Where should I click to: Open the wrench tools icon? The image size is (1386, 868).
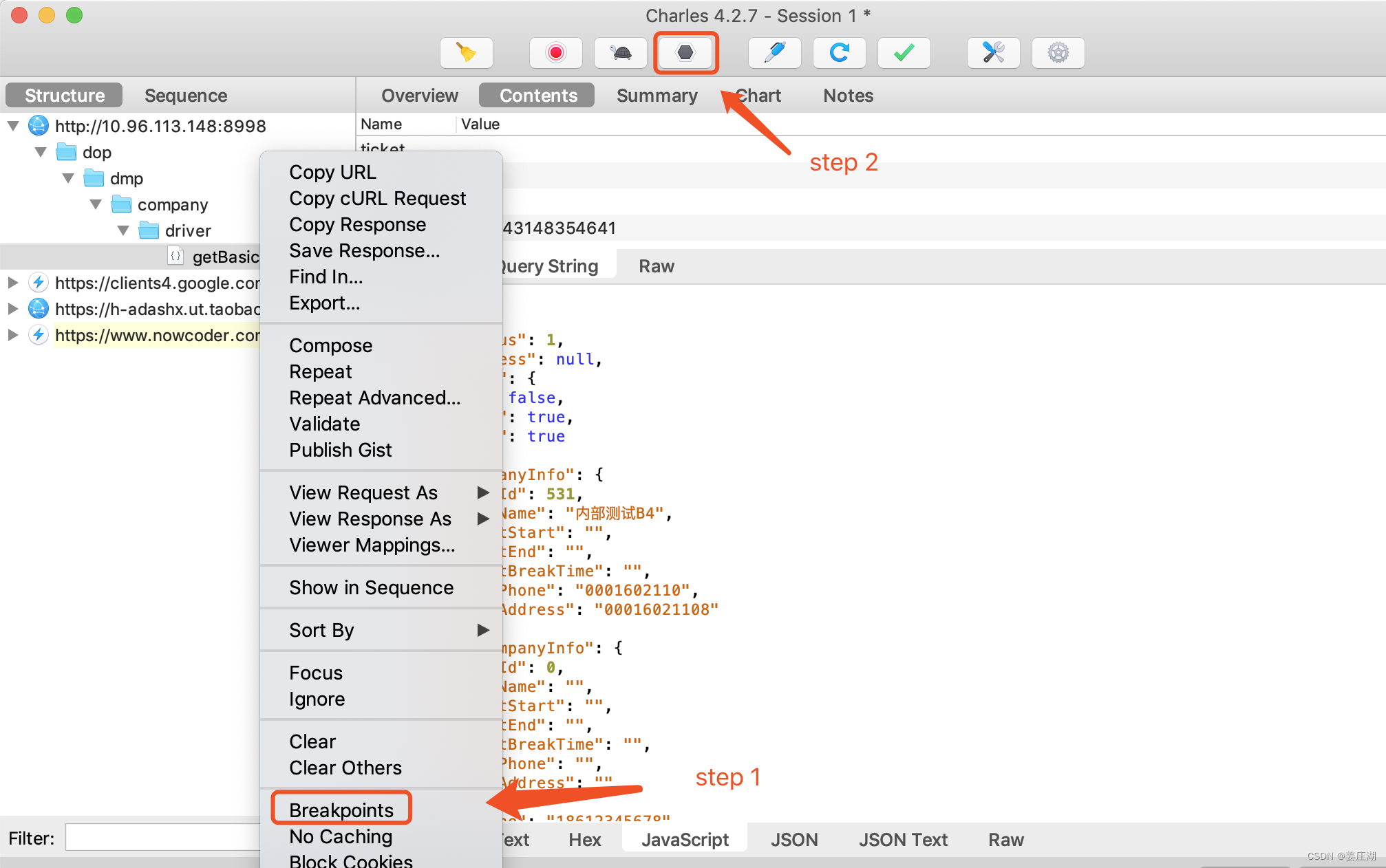[x=993, y=53]
